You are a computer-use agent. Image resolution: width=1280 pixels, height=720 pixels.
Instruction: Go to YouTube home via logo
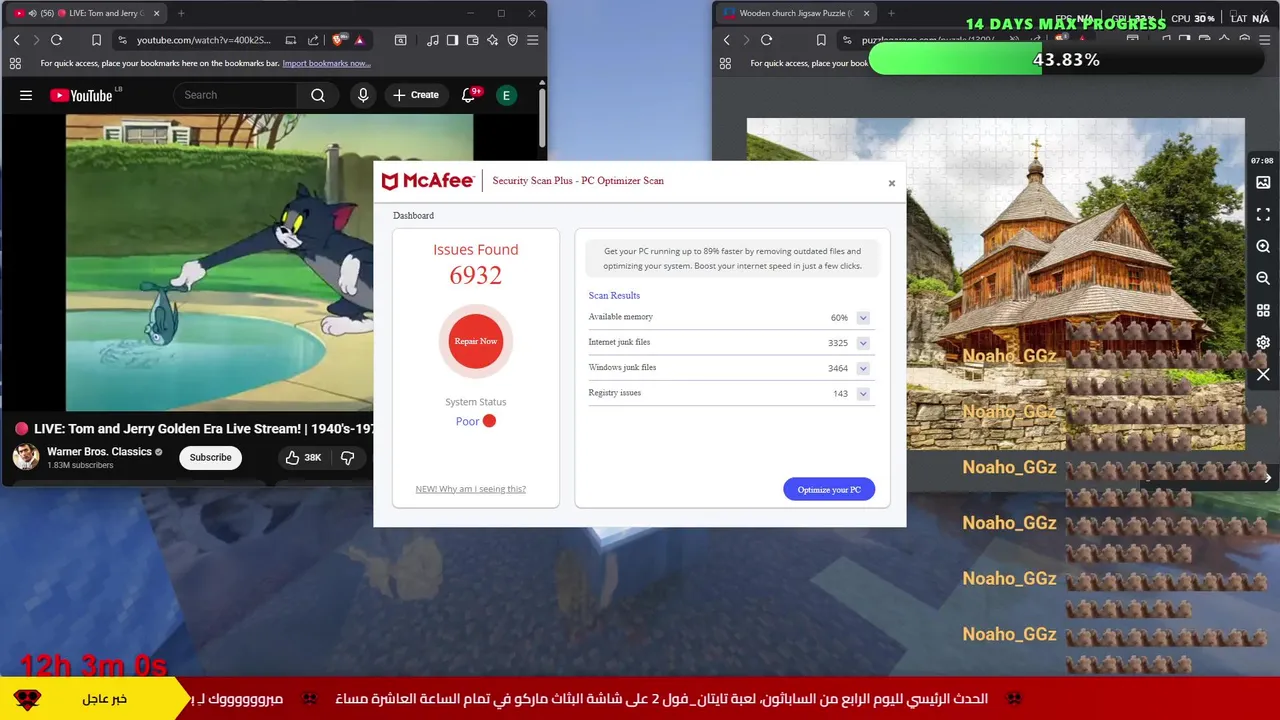point(82,95)
